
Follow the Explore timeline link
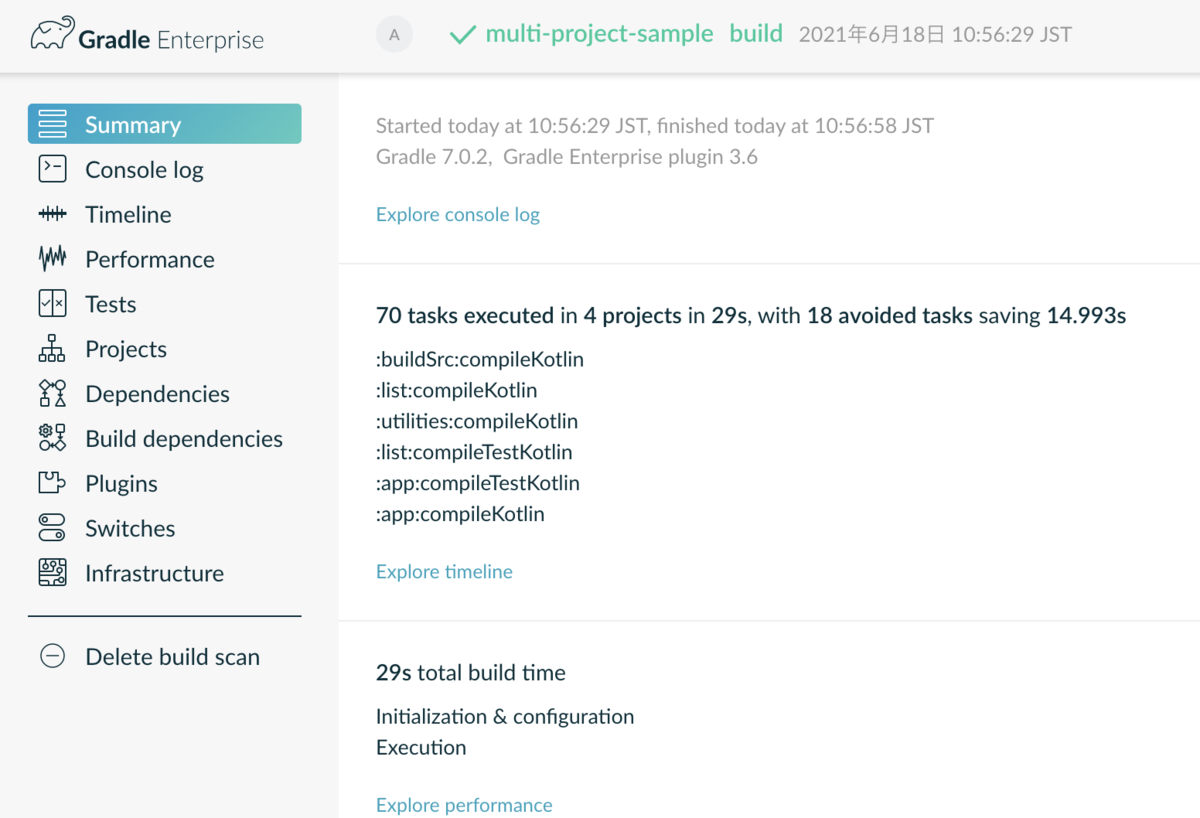(444, 571)
